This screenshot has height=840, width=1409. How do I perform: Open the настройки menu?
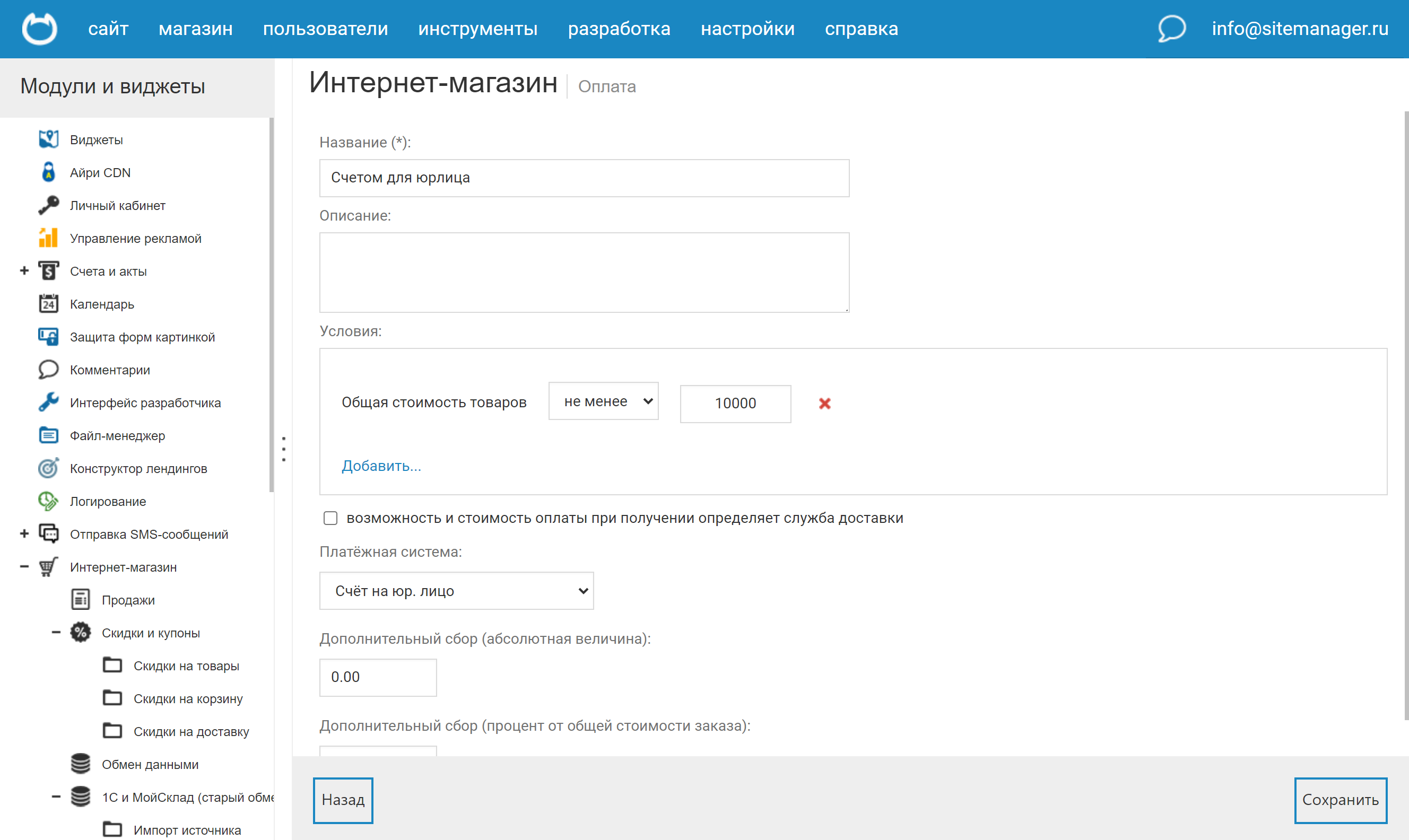[747, 28]
